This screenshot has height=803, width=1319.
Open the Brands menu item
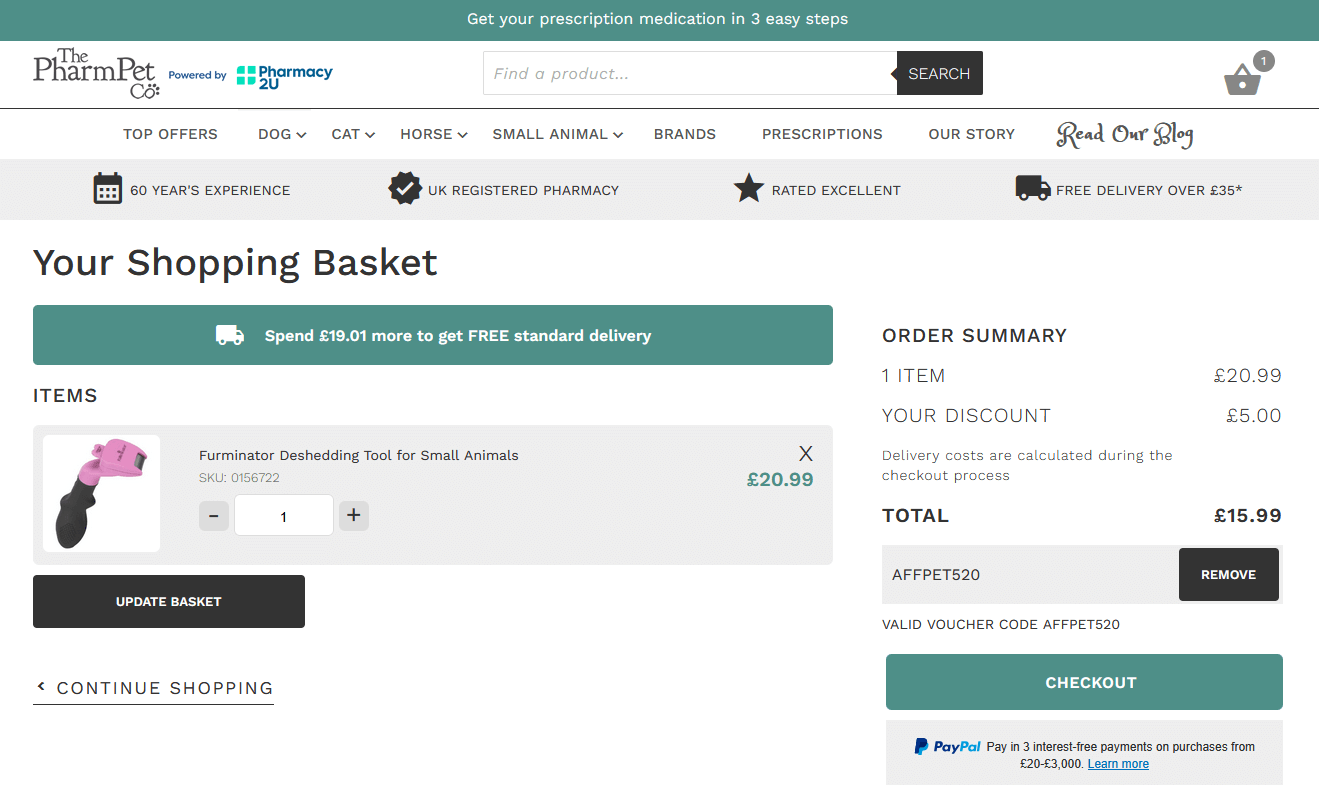(685, 134)
